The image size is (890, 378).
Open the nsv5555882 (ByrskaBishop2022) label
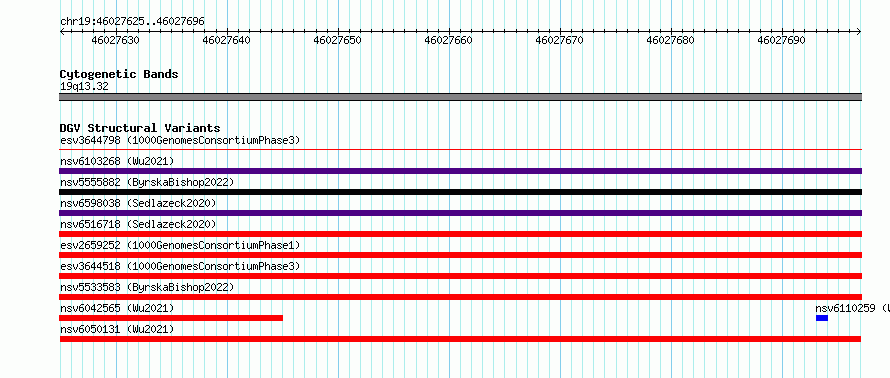(147, 182)
